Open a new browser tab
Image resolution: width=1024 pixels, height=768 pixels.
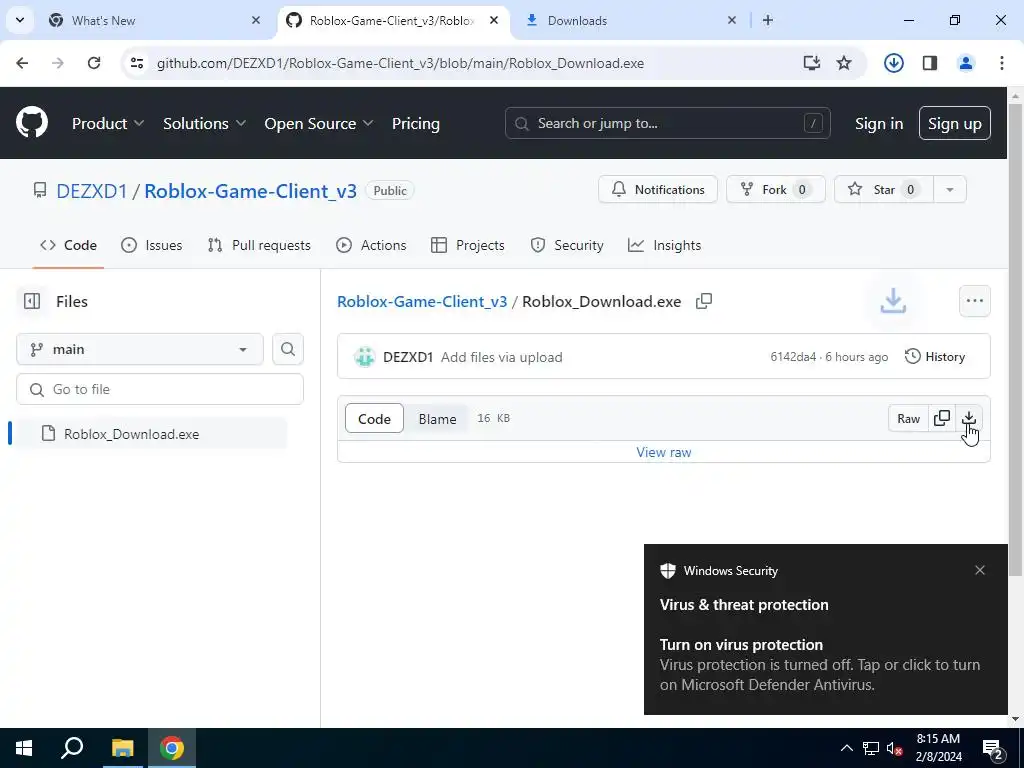point(768,20)
